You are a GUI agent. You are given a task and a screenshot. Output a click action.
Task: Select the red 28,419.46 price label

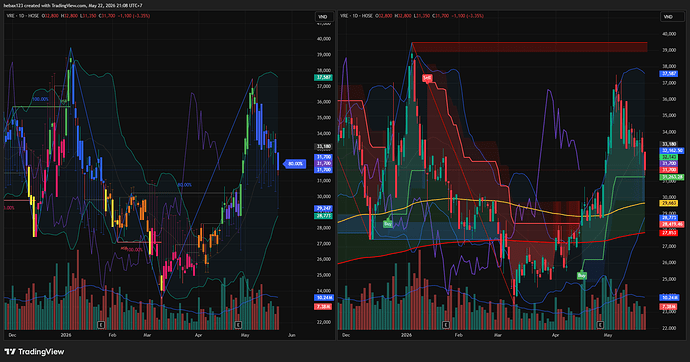coord(672,224)
